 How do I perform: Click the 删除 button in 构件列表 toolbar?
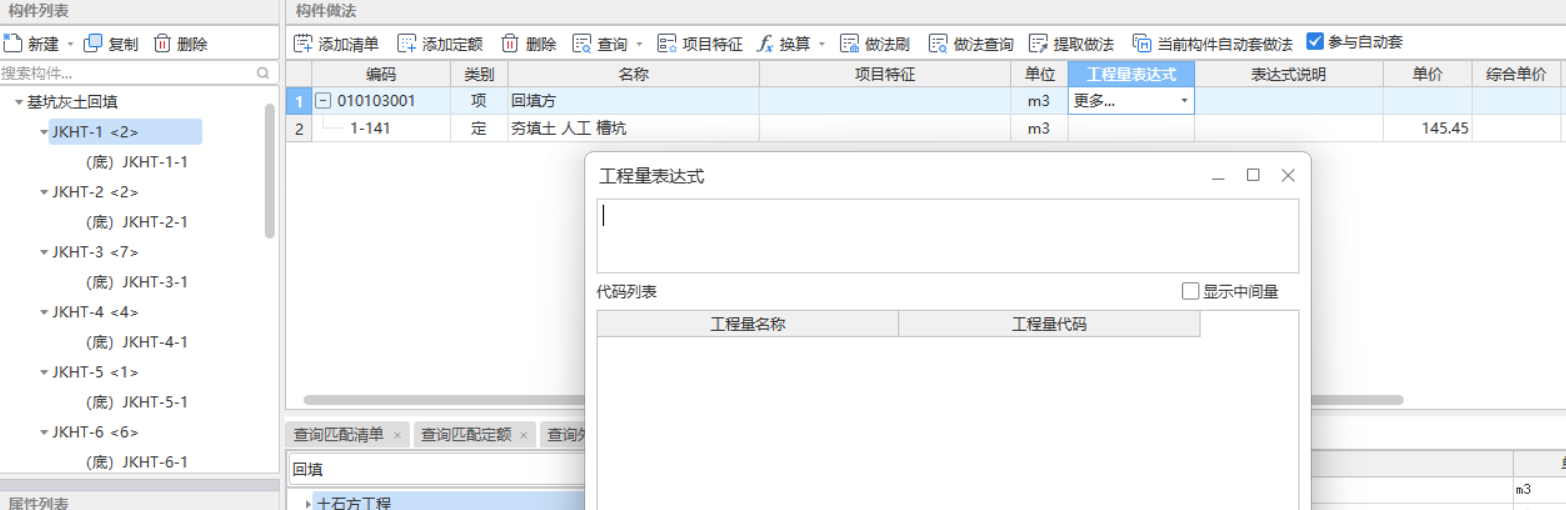pyautogui.click(x=181, y=44)
